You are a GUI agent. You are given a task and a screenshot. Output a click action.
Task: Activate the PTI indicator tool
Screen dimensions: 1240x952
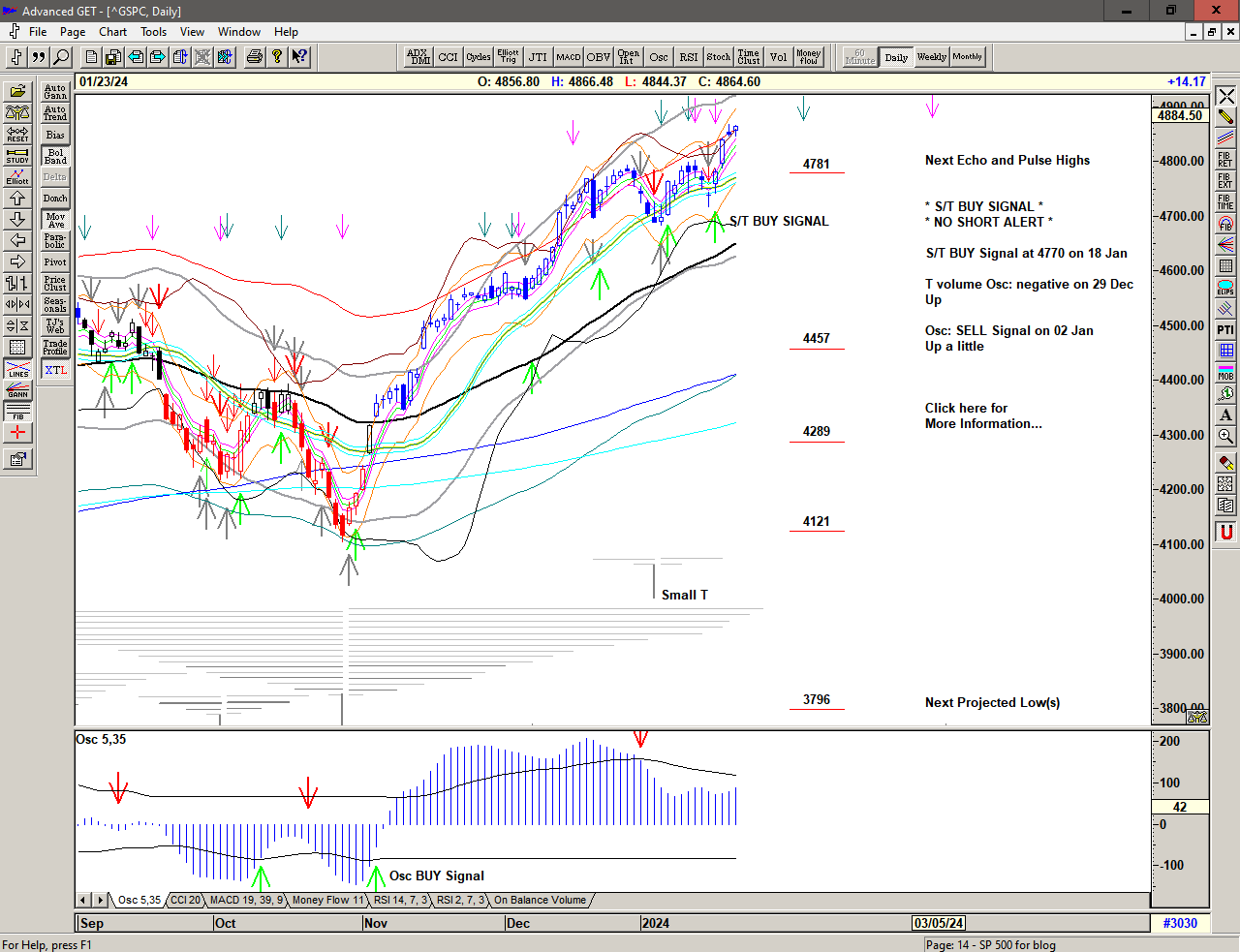[1225, 329]
